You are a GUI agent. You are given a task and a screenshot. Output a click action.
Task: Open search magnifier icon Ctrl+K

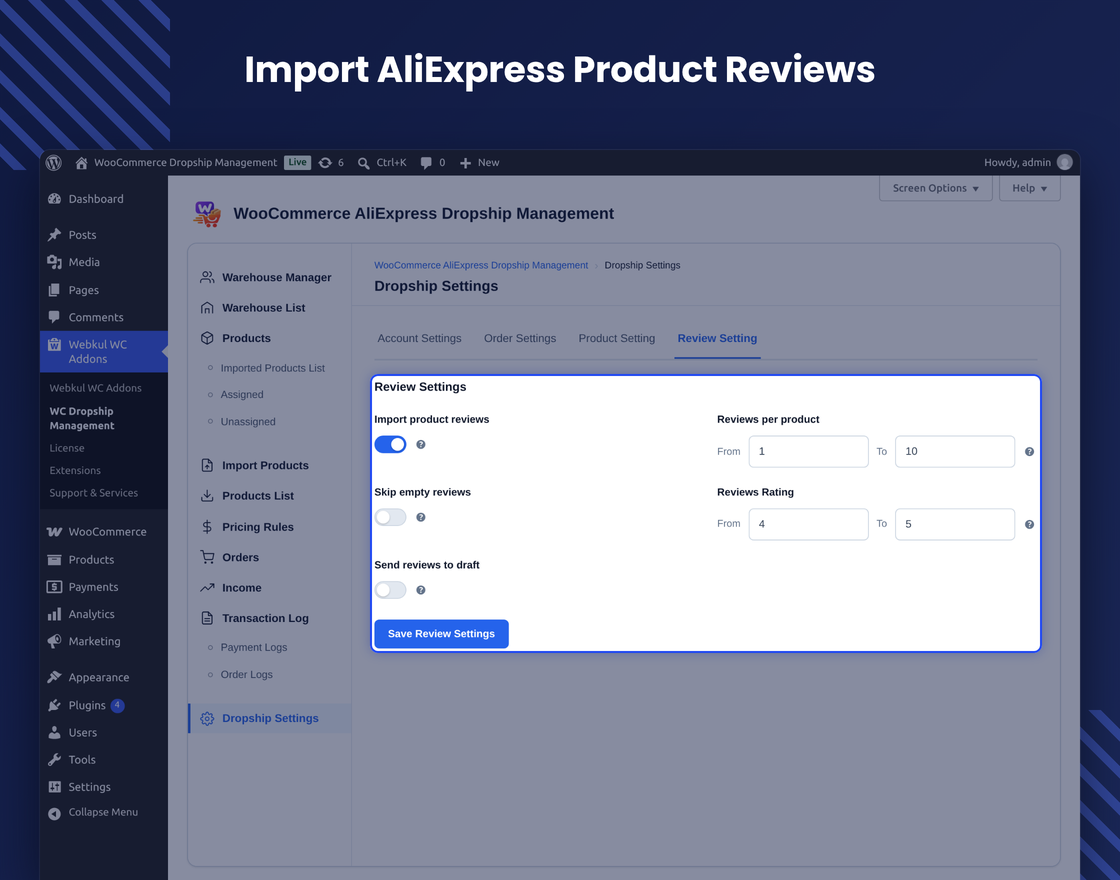364,164
